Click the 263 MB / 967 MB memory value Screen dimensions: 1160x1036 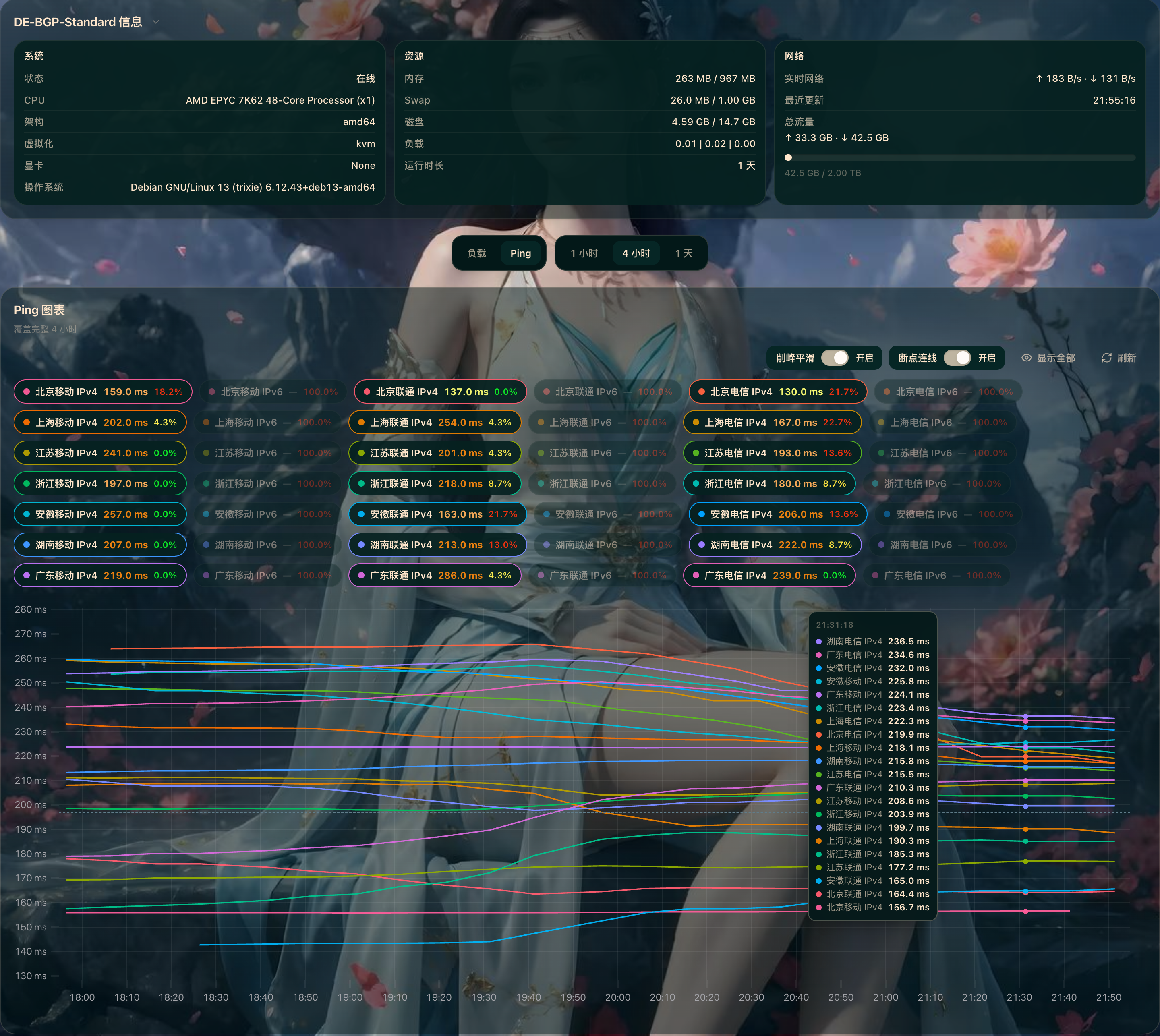point(715,79)
